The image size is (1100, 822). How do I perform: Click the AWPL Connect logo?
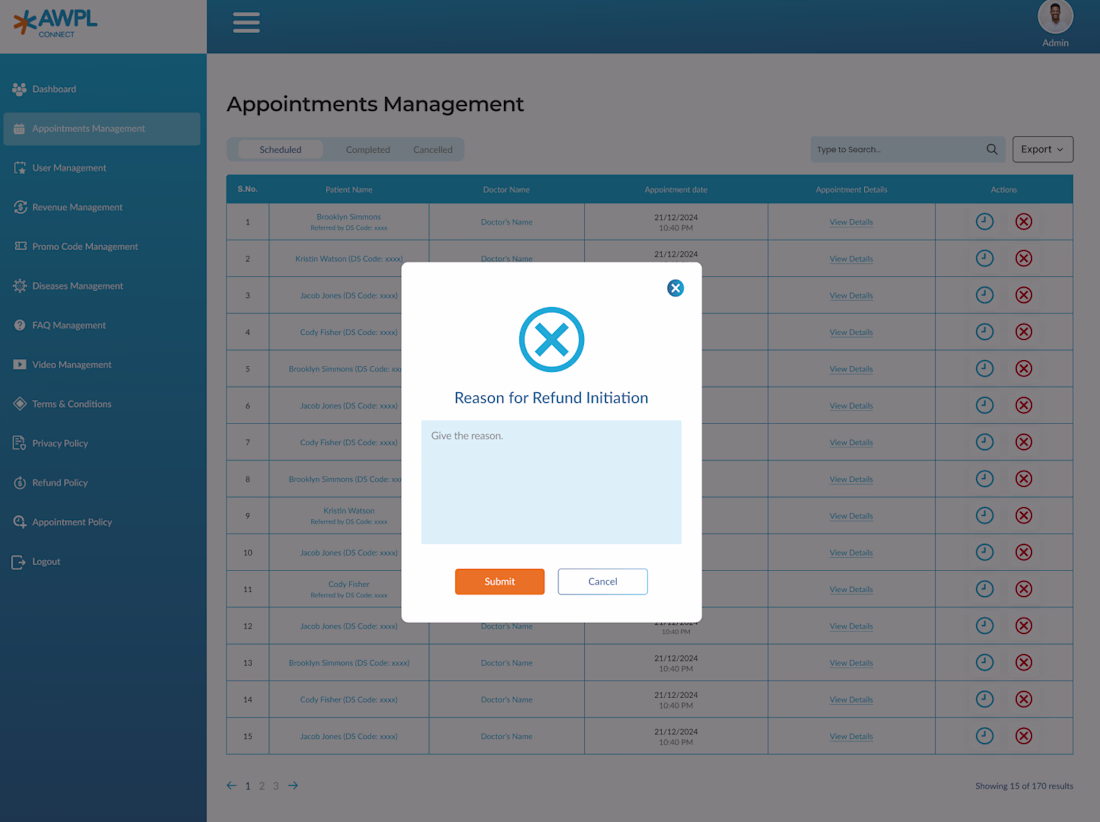pos(55,23)
